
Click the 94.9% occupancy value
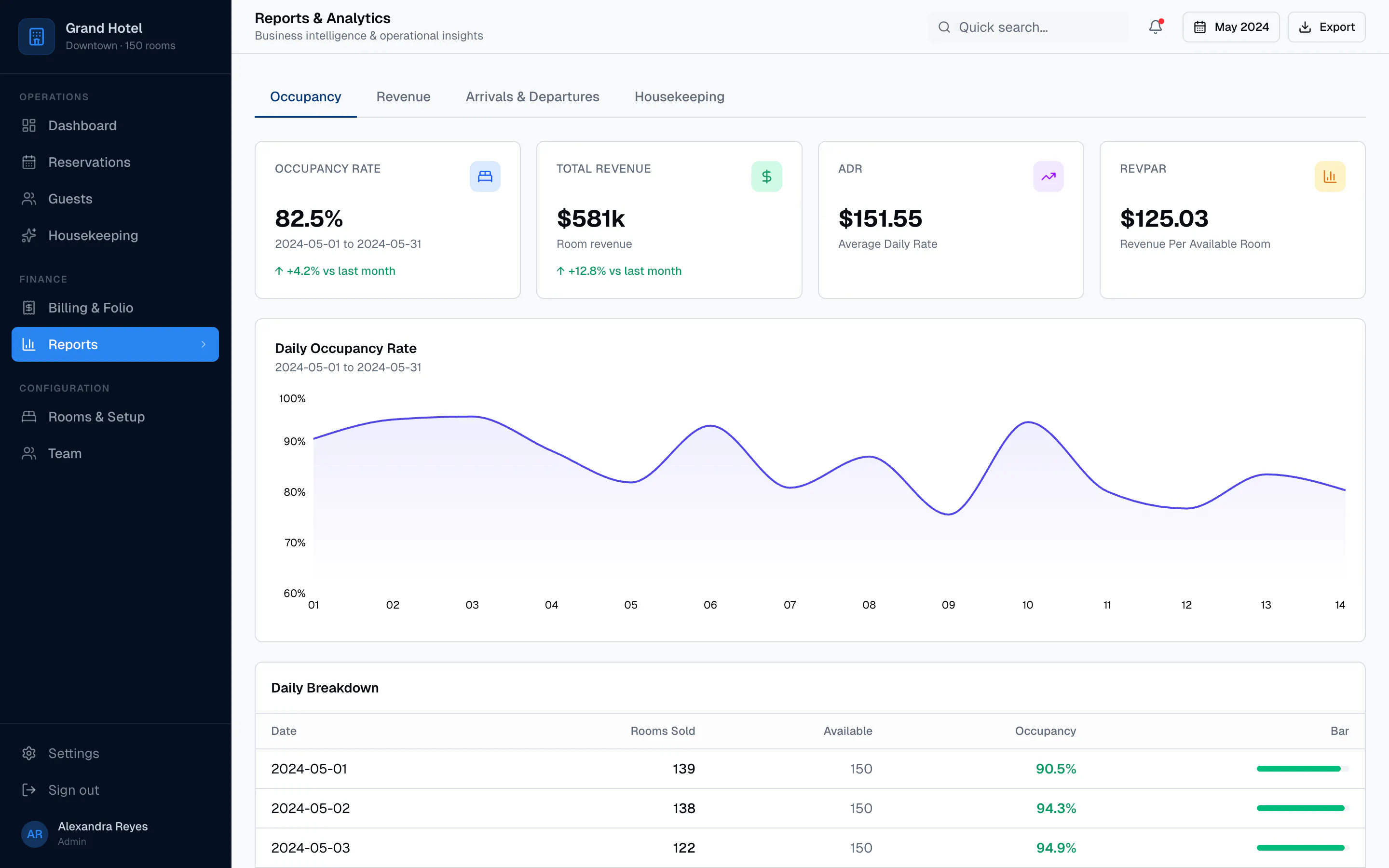1056,848
